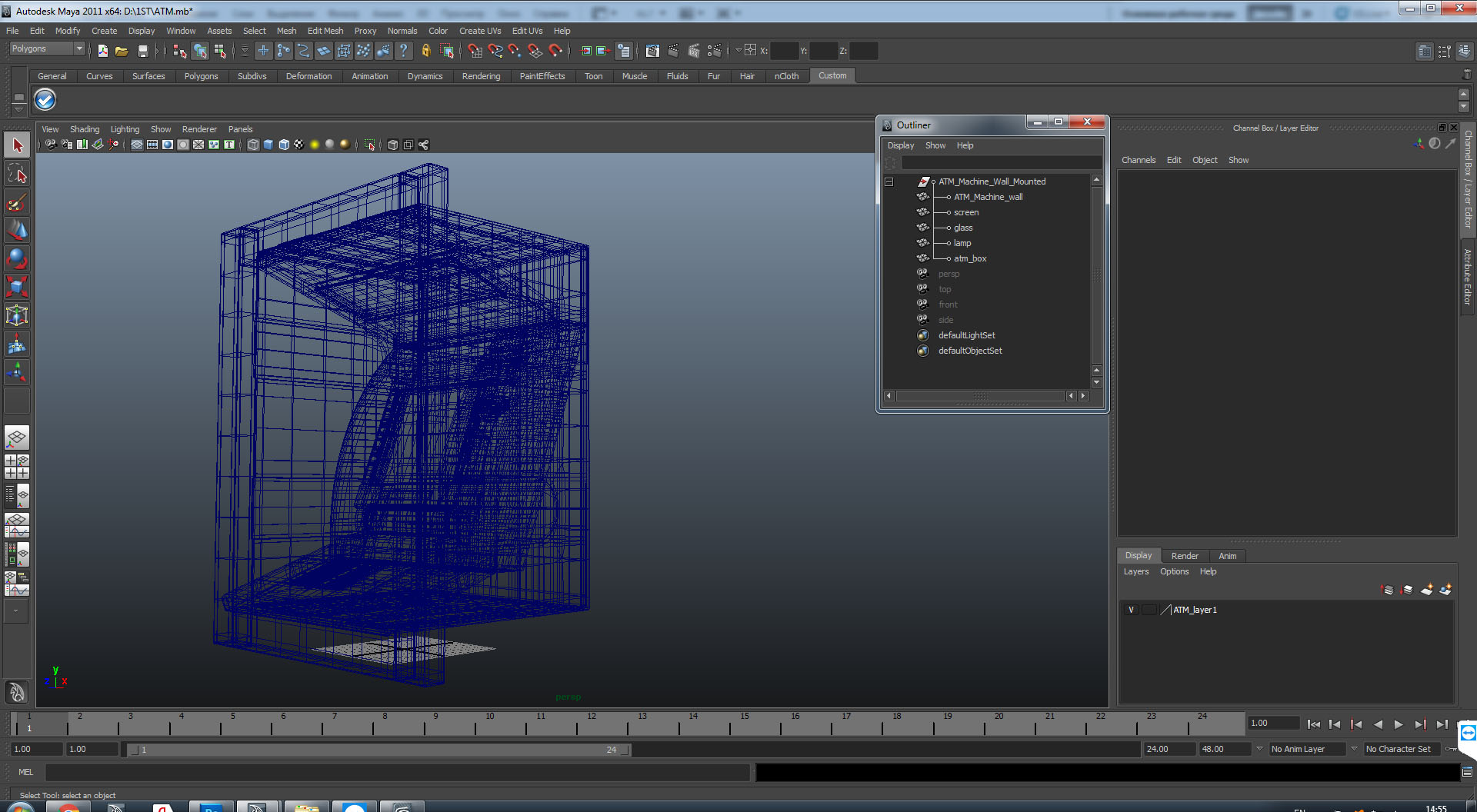The width and height of the screenshot is (1477, 812).
Task: Expand the quick layout arrow in toolbox
Action: coord(17,611)
